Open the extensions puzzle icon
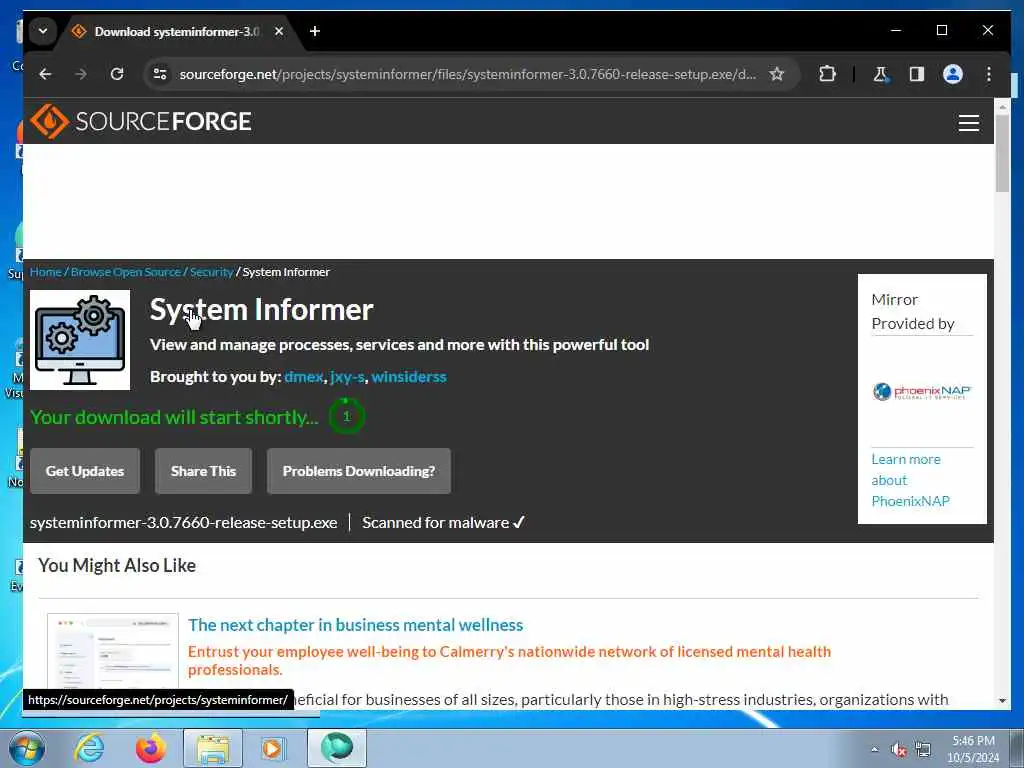Image resolution: width=1024 pixels, height=768 pixels. [827, 74]
